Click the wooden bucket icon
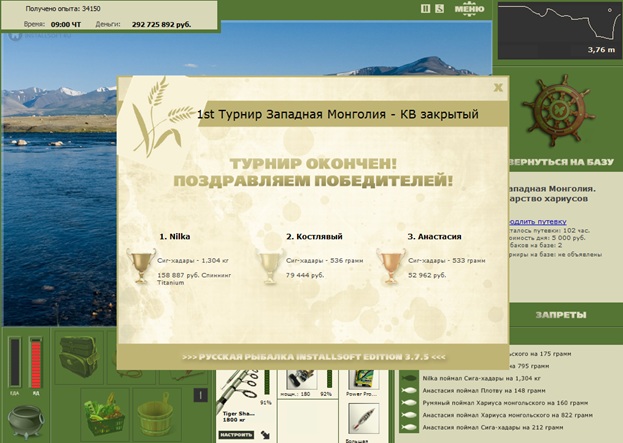This screenshot has height=443, width=623. click(155, 414)
